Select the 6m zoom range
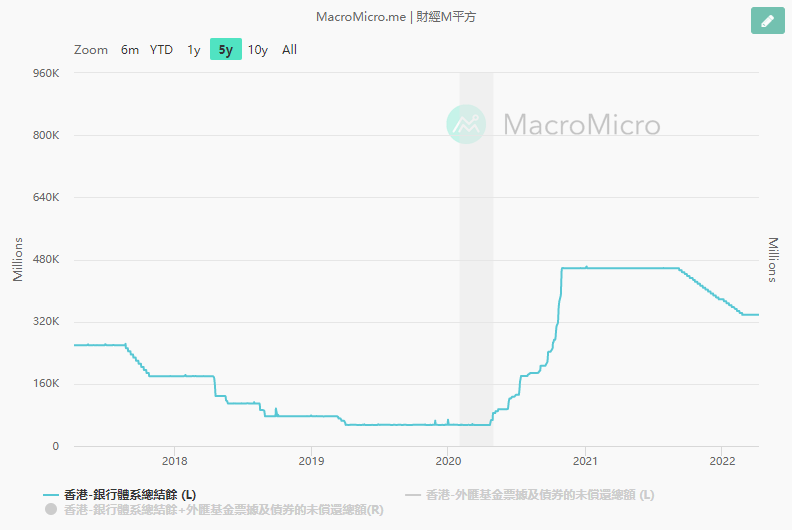 click(x=130, y=50)
